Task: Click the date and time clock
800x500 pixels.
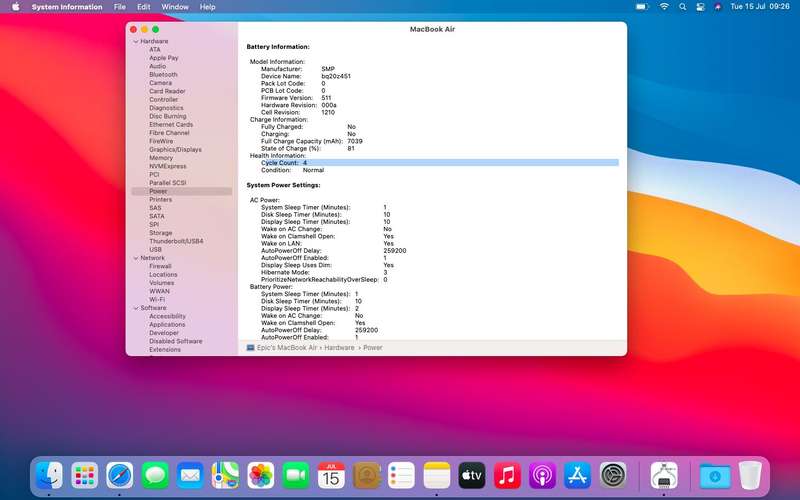Action: click(760, 7)
